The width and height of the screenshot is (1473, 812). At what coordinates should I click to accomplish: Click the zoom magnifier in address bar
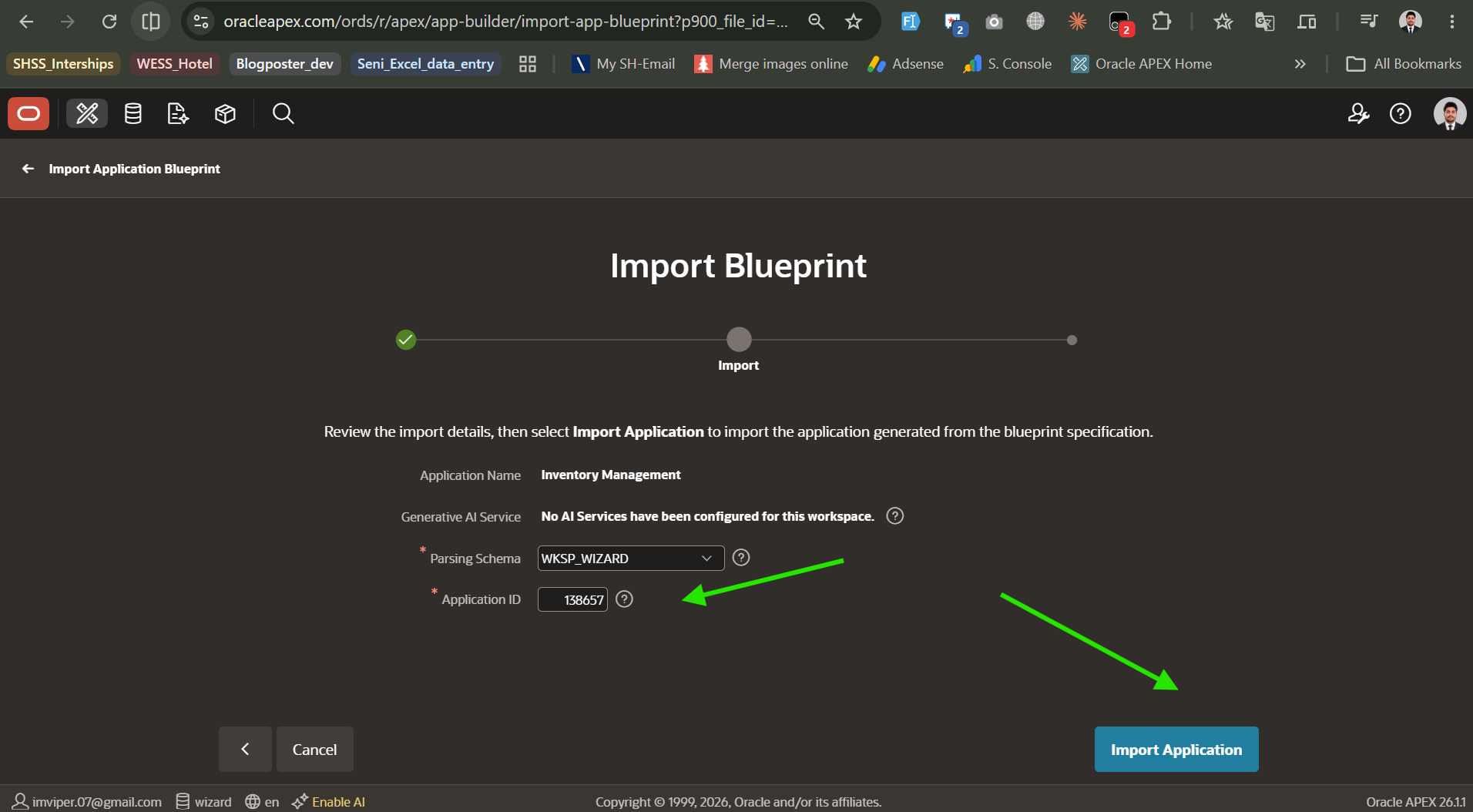(x=816, y=22)
